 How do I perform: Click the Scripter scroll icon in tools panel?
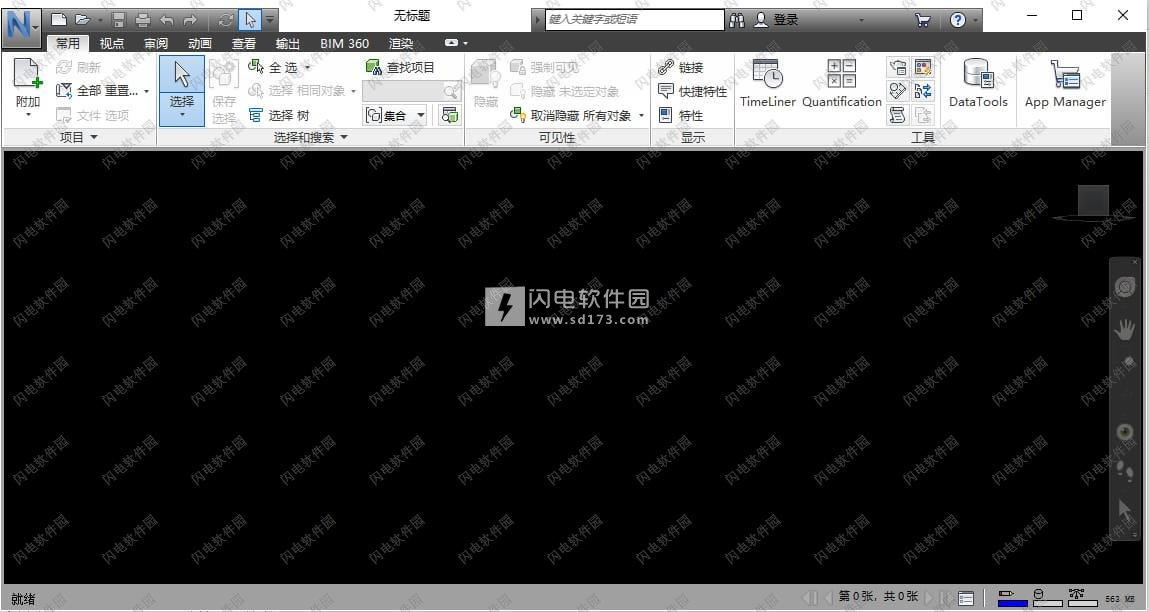[898, 114]
